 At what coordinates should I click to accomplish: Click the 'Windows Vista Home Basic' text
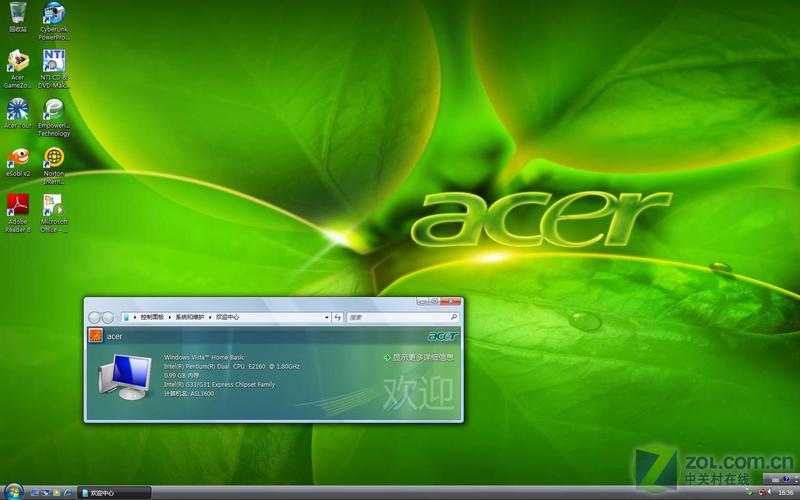(x=204, y=357)
